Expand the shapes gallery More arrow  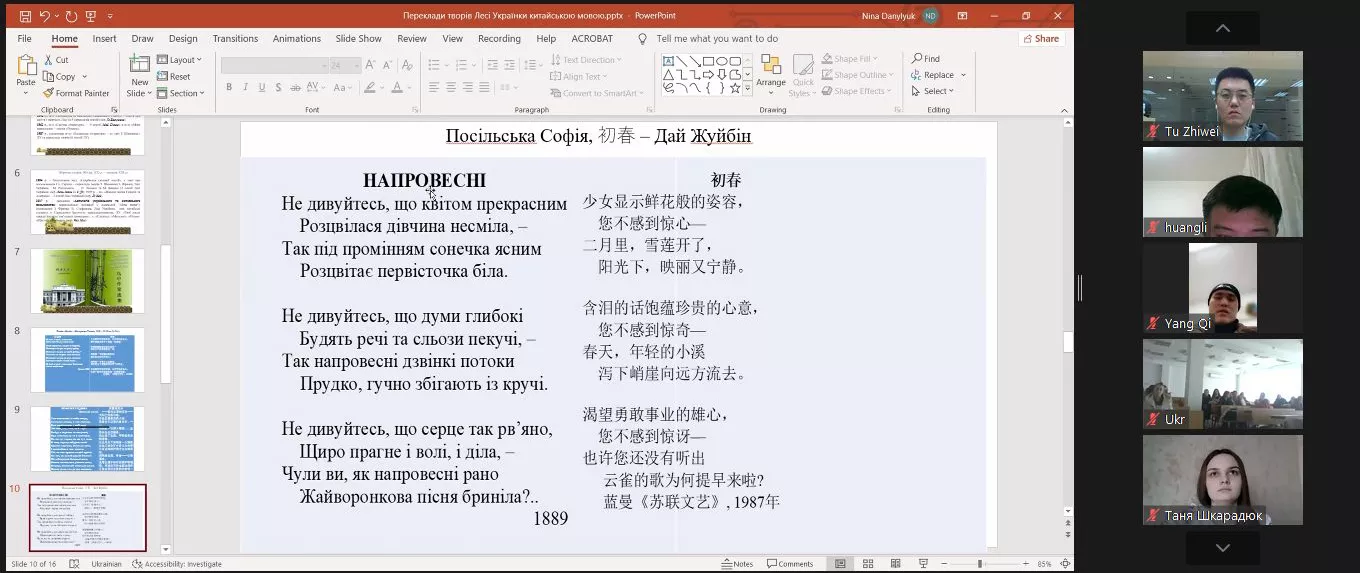tap(747, 90)
